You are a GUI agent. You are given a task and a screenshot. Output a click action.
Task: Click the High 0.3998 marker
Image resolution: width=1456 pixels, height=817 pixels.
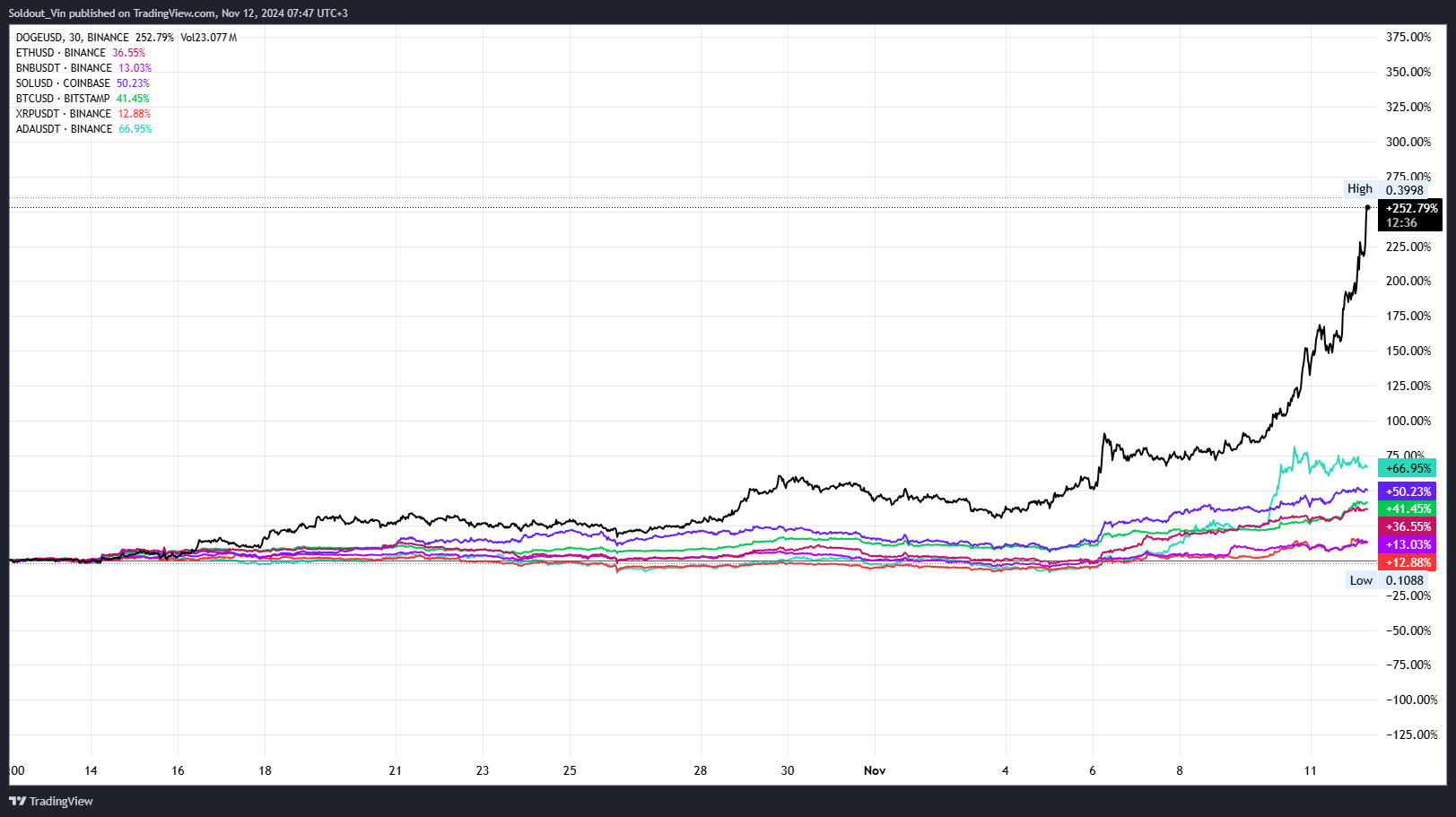(1385, 189)
